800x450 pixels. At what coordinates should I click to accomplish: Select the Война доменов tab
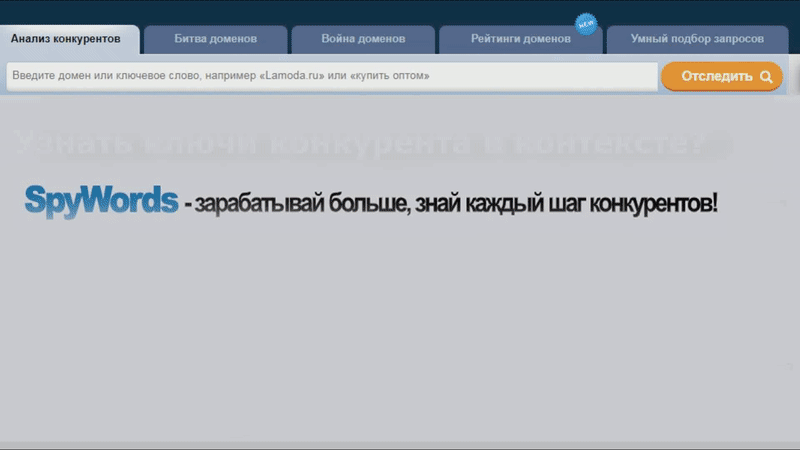[363, 39]
